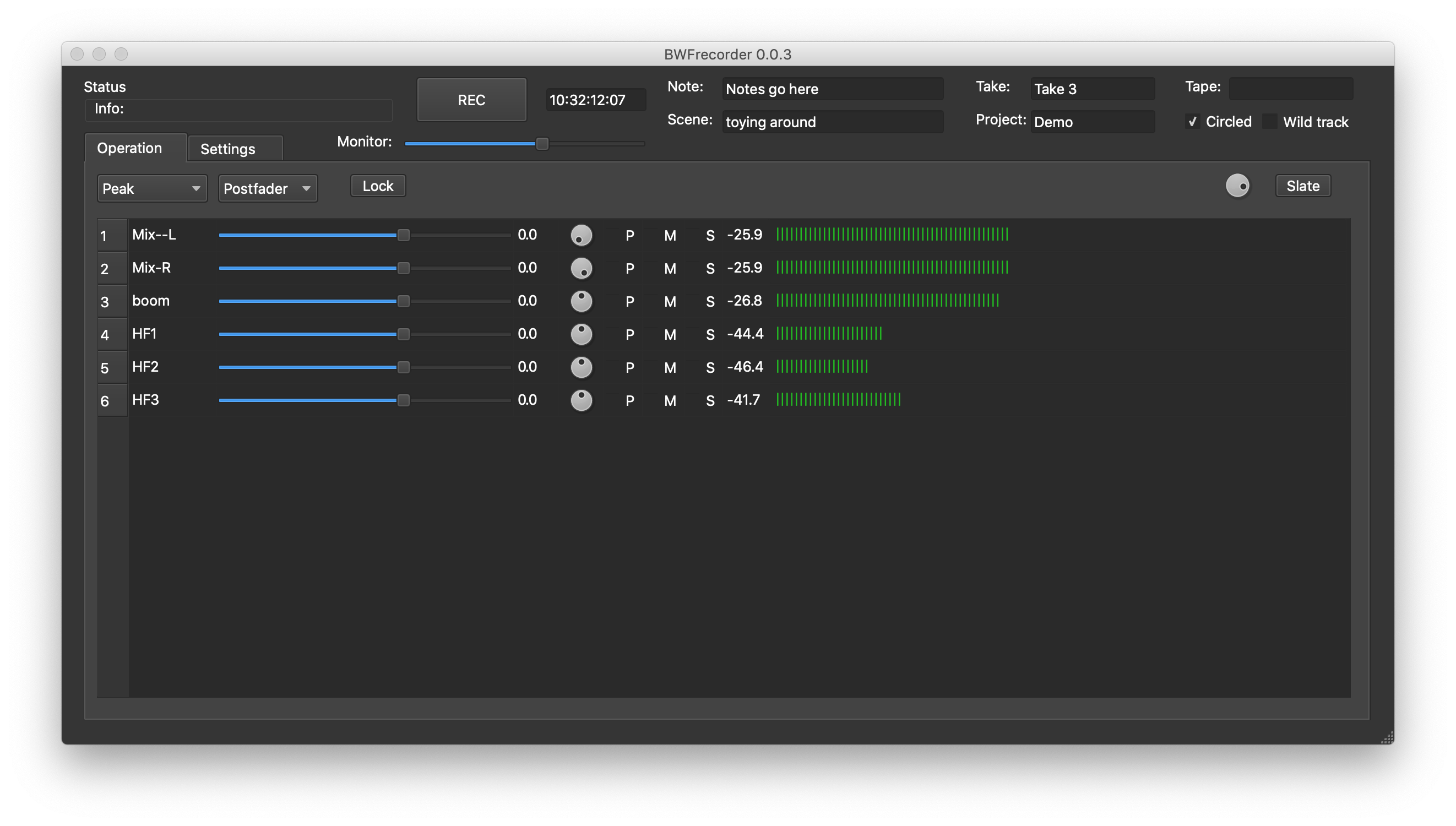Click the boom fader handle
This screenshot has width=1456, height=826.
[403, 301]
